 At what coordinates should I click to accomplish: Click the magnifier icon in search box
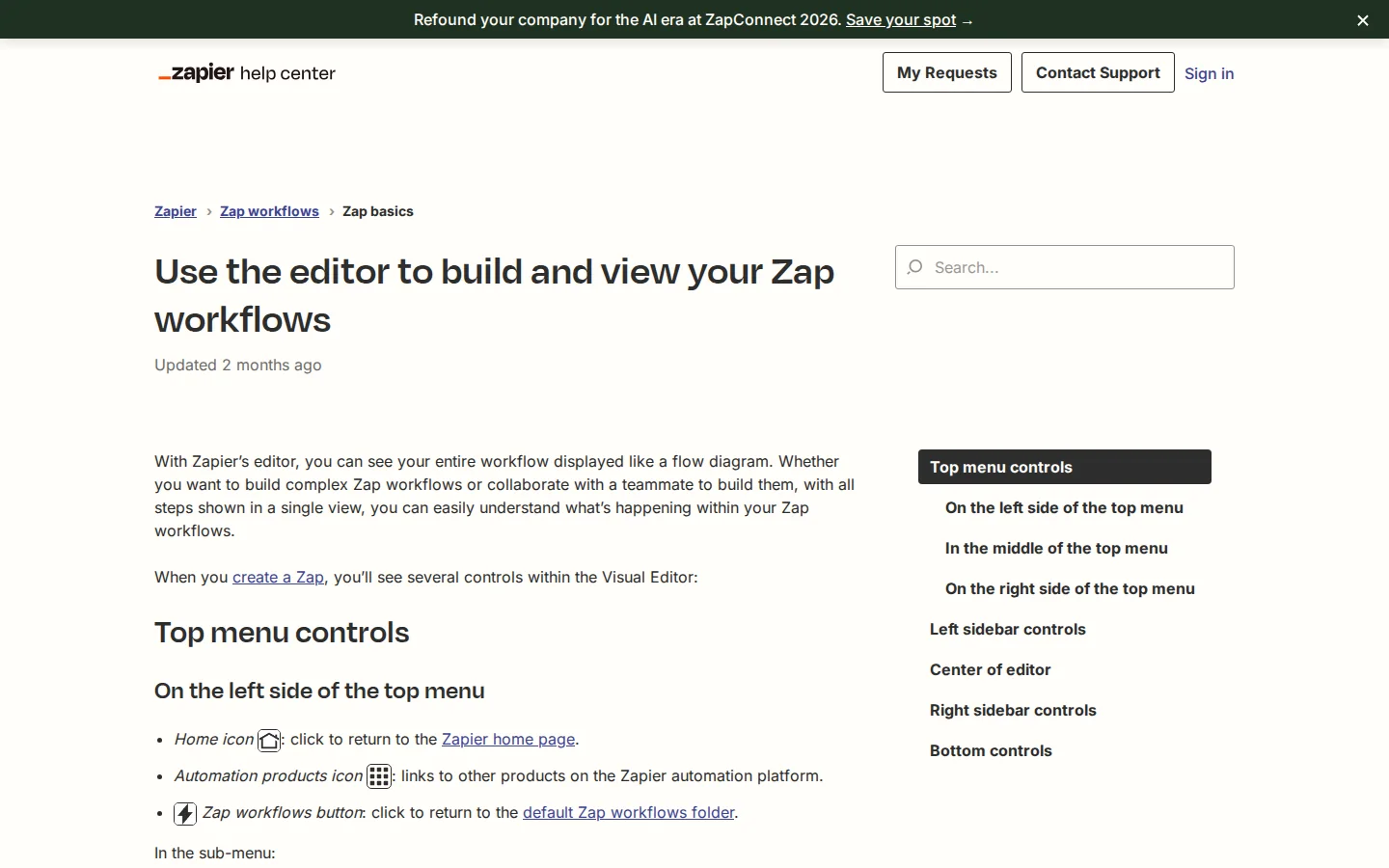pos(915,267)
